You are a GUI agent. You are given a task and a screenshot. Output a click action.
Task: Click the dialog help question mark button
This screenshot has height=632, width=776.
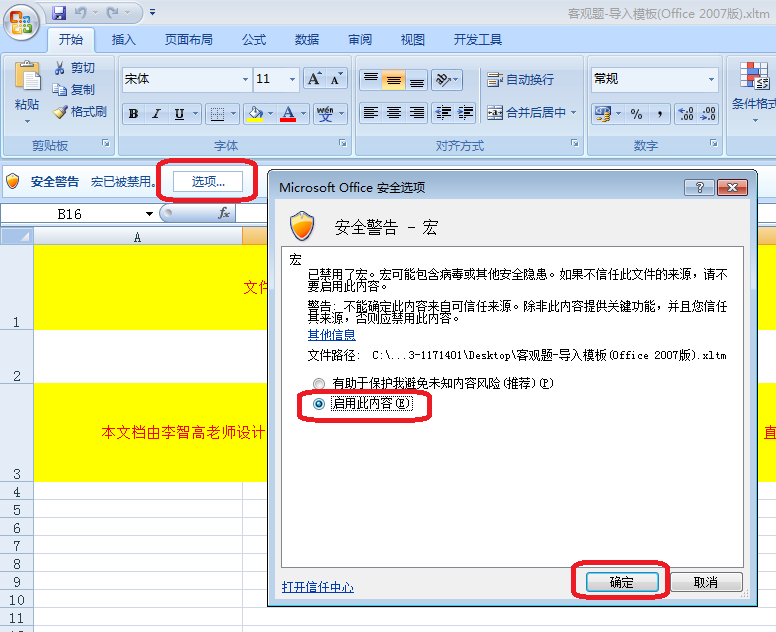pos(699,188)
